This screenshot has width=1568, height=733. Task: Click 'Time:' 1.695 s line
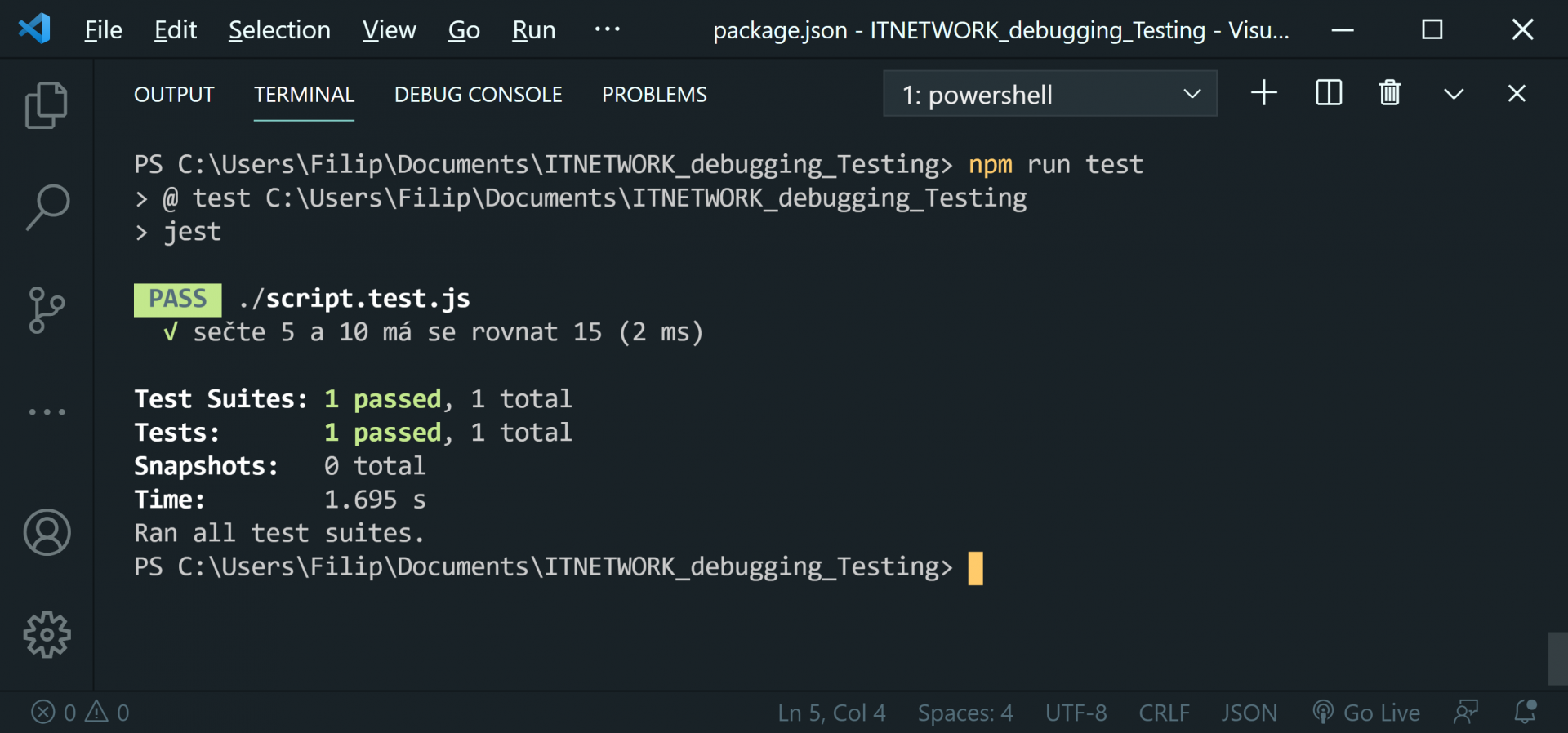[x=279, y=500]
